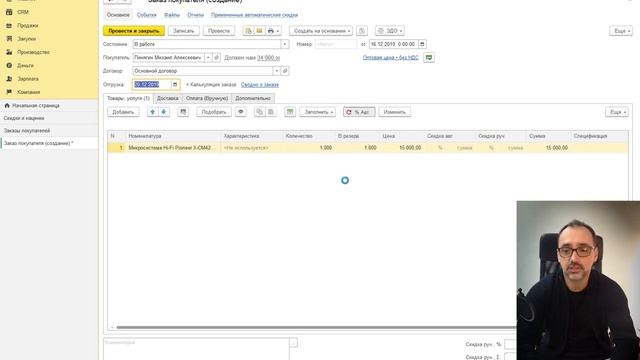Screen dimensions: 640x360
Task: Open the Зарплата section icon
Action: click(9, 79)
